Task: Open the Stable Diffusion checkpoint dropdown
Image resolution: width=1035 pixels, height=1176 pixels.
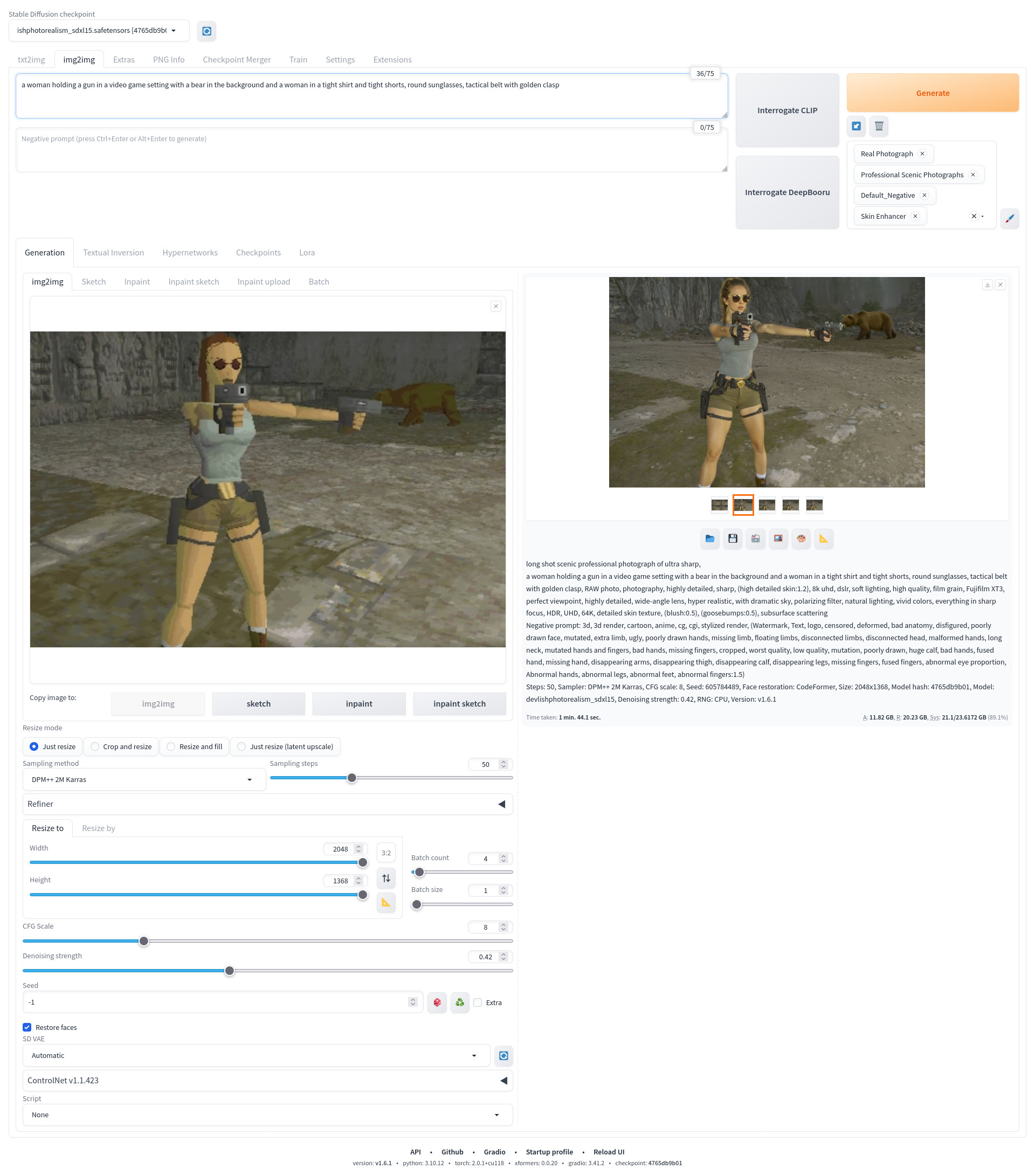Action: click(x=99, y=31)
